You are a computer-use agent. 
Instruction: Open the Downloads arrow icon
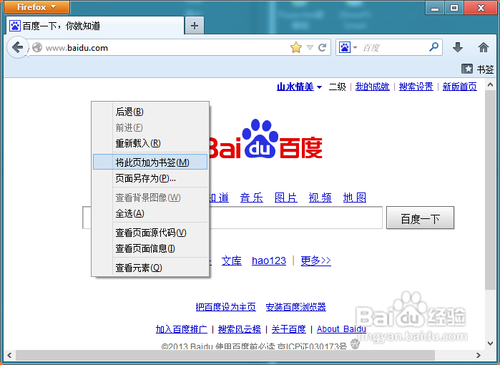tap(458, 47)
